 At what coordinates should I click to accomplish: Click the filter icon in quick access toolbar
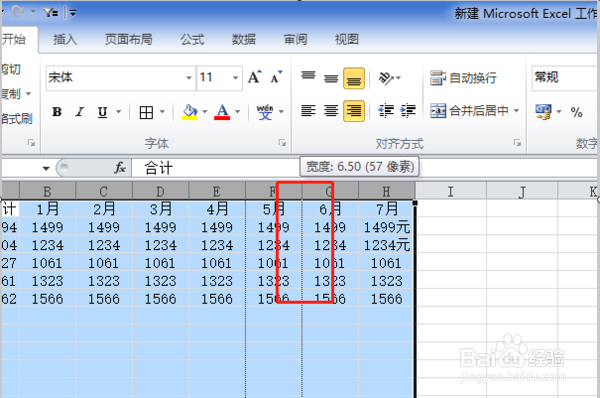51,13
